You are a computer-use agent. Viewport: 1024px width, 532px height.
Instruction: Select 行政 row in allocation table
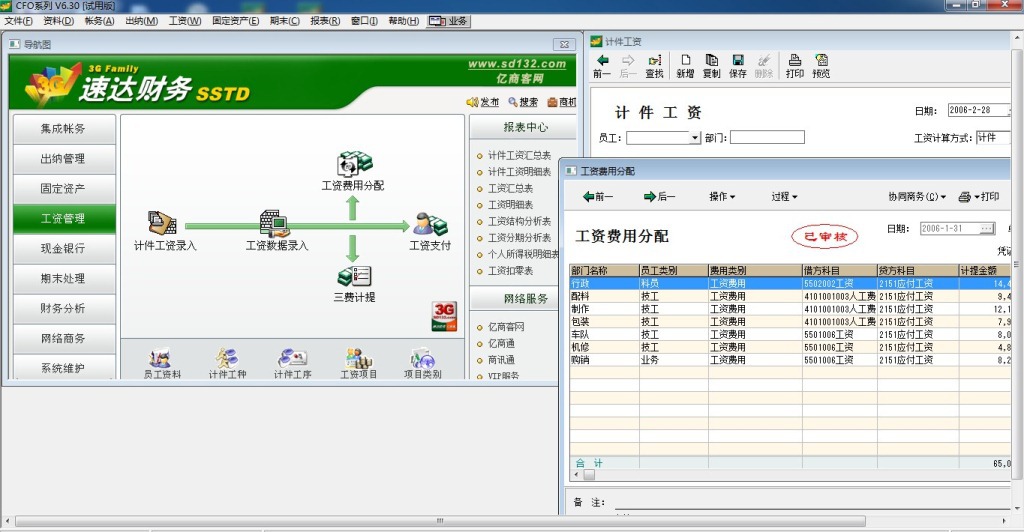790,283
